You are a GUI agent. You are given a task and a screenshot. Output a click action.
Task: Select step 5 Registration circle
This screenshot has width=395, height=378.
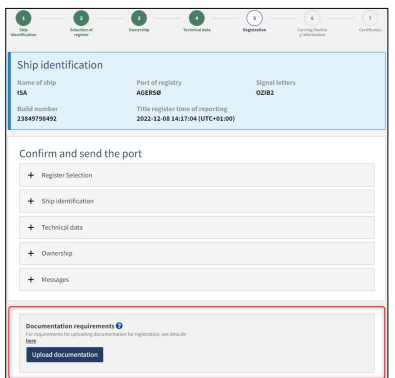[x=254, y=18]
